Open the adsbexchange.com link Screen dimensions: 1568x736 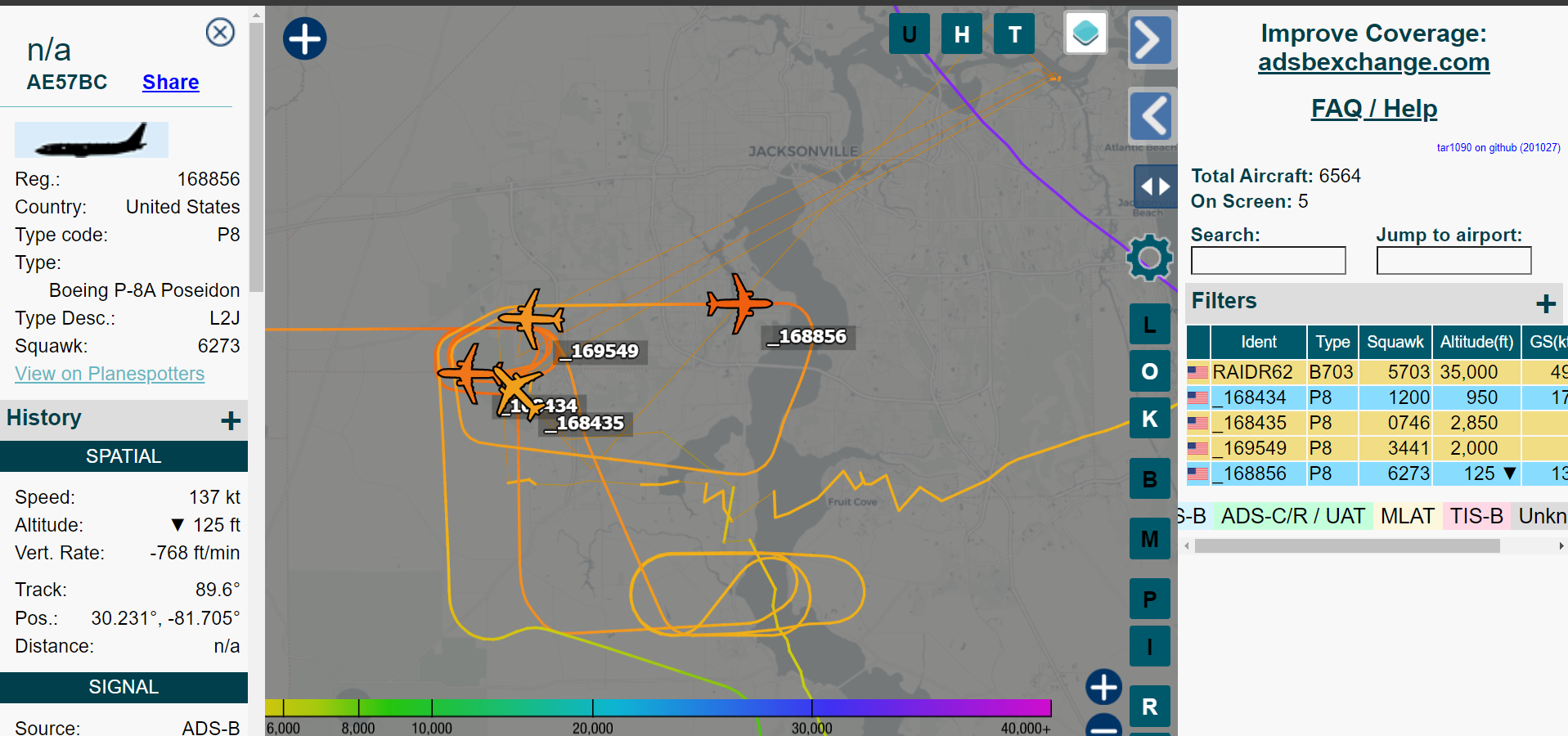(1373, 62)
